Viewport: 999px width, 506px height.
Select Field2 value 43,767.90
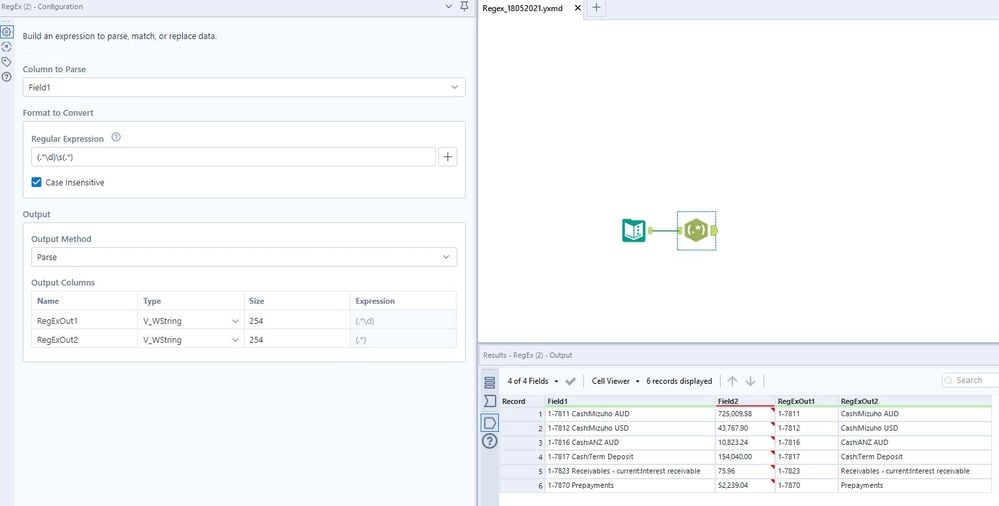(745, 428)
